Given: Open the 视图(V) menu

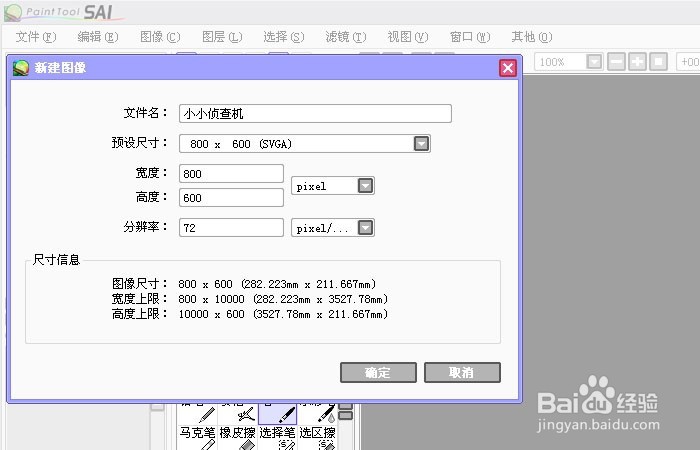Looking at the screenshot, I should 408,37.
